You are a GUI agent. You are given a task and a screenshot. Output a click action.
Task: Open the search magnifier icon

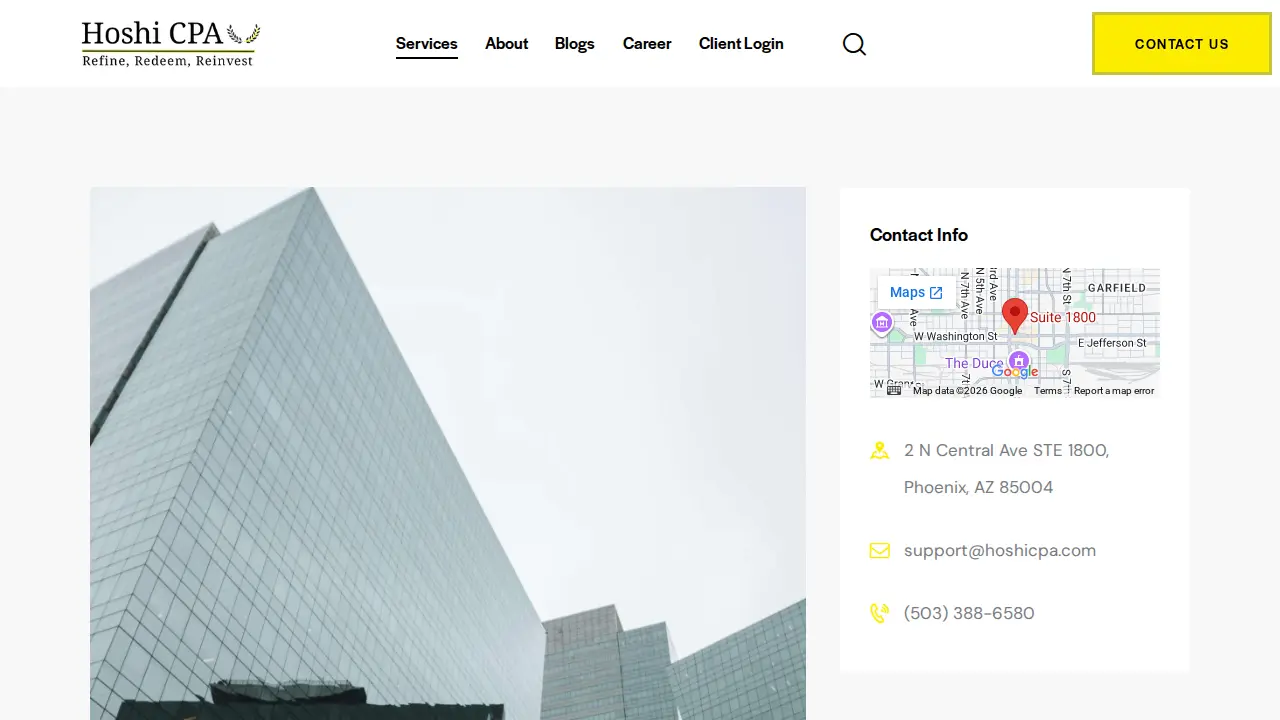point(854,44)
